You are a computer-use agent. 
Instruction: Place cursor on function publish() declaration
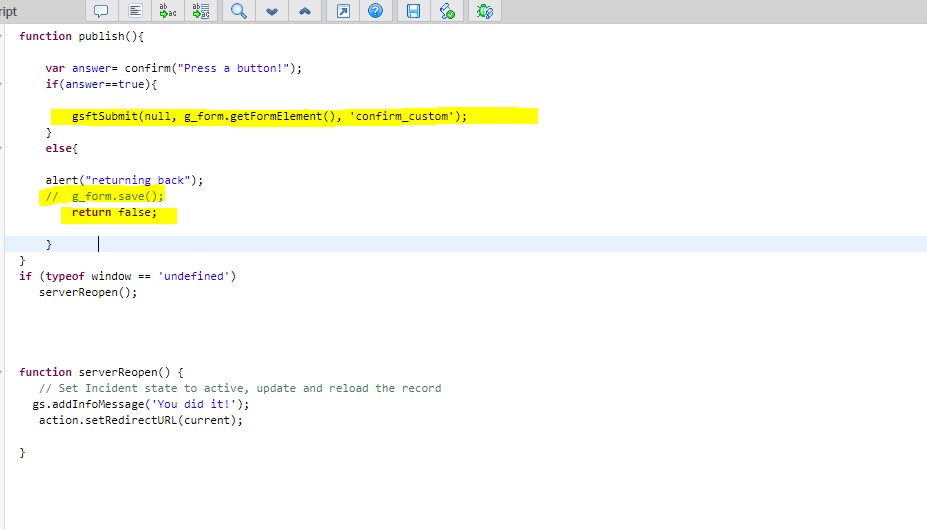(x=82, y=36)
